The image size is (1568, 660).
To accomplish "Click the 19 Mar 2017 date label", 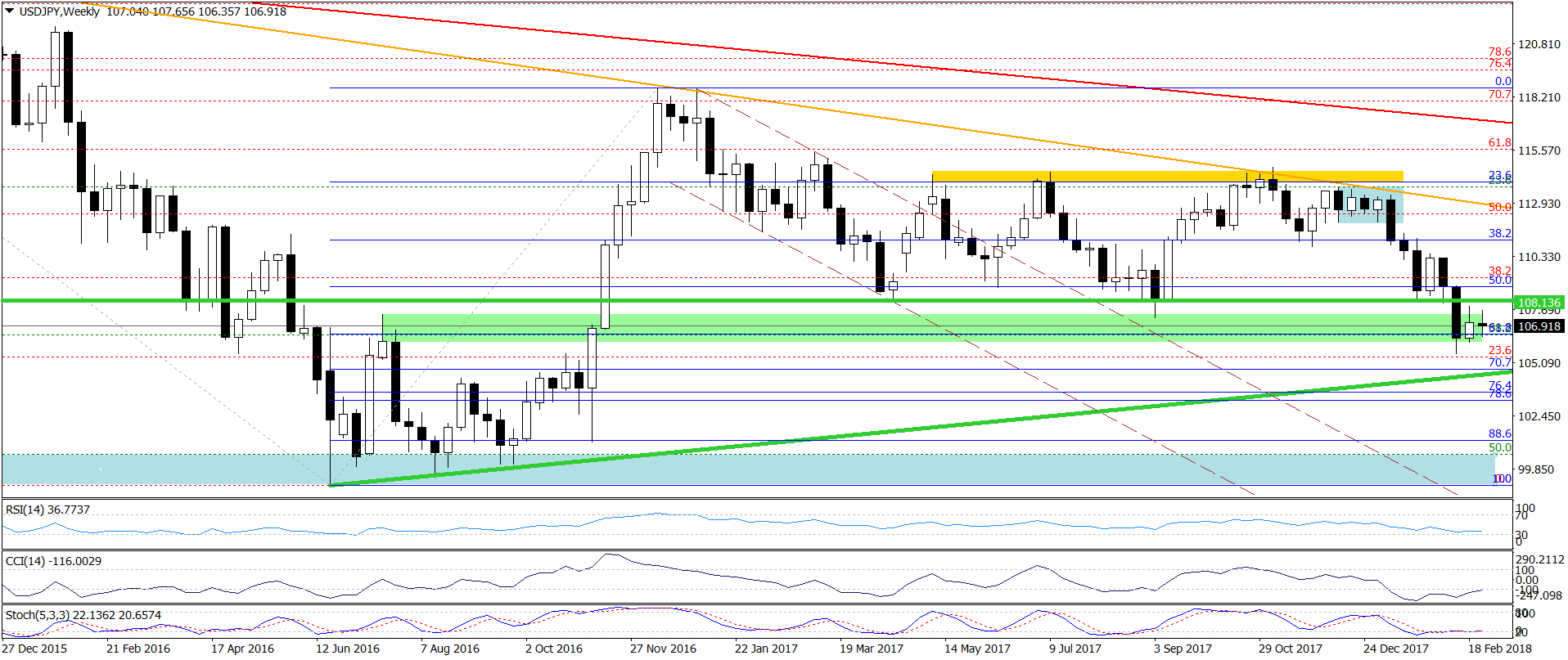I will click(872, 649).
